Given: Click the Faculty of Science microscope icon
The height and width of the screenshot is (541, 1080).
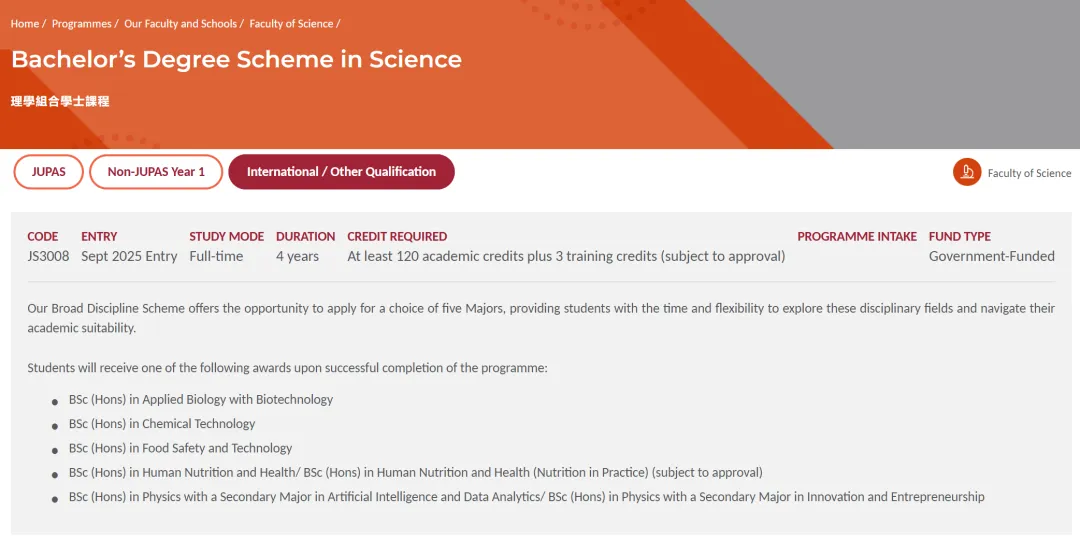Looking at the screenshot, I should (x=966, y=172).
